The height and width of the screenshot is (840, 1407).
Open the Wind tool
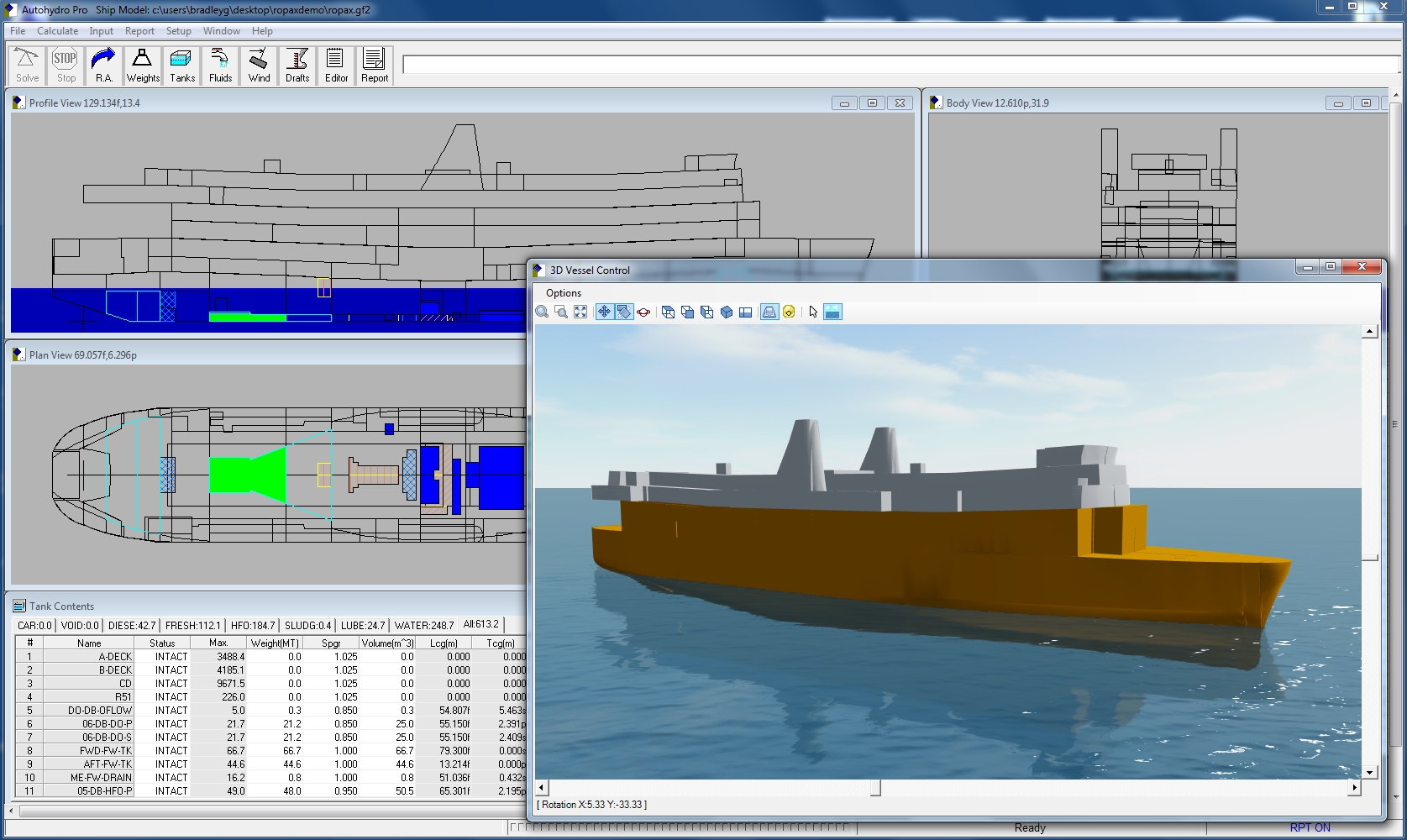pos(259,64)
